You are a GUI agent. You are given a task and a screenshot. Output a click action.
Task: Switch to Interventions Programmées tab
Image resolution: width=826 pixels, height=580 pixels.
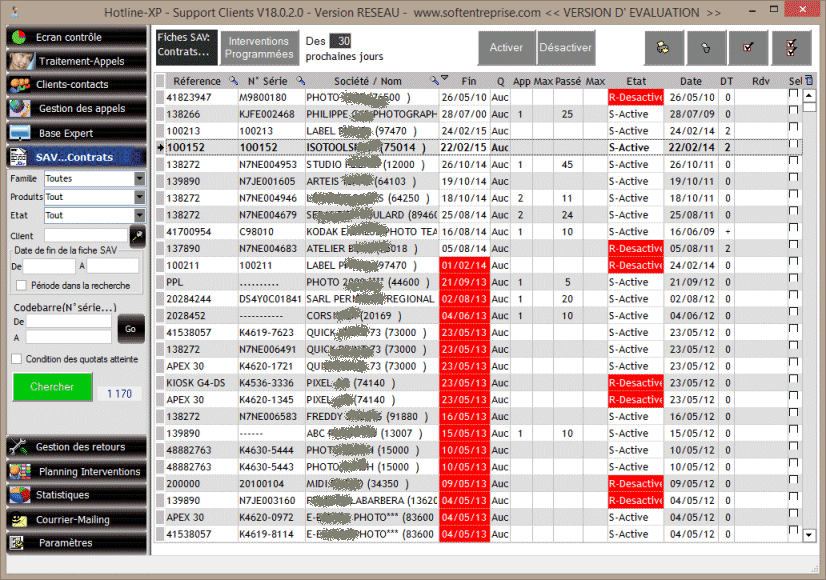click(x=258, y=48)
